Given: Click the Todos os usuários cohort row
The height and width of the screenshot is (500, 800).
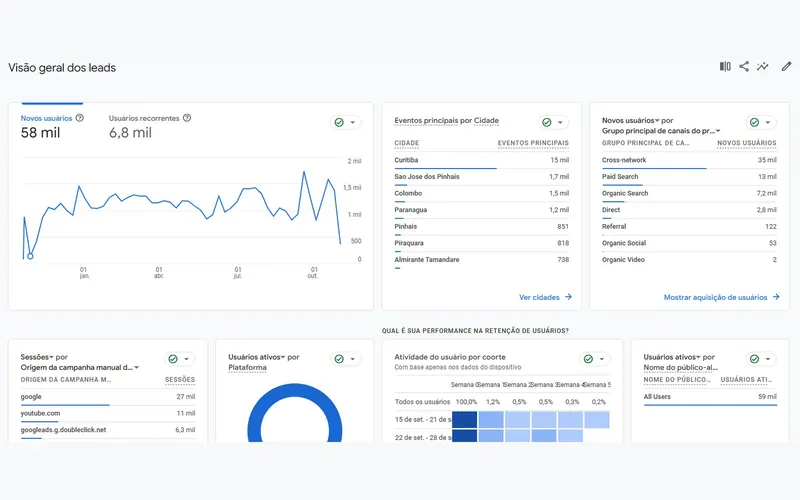Looking at the screenshot, I should pos(502,402).
